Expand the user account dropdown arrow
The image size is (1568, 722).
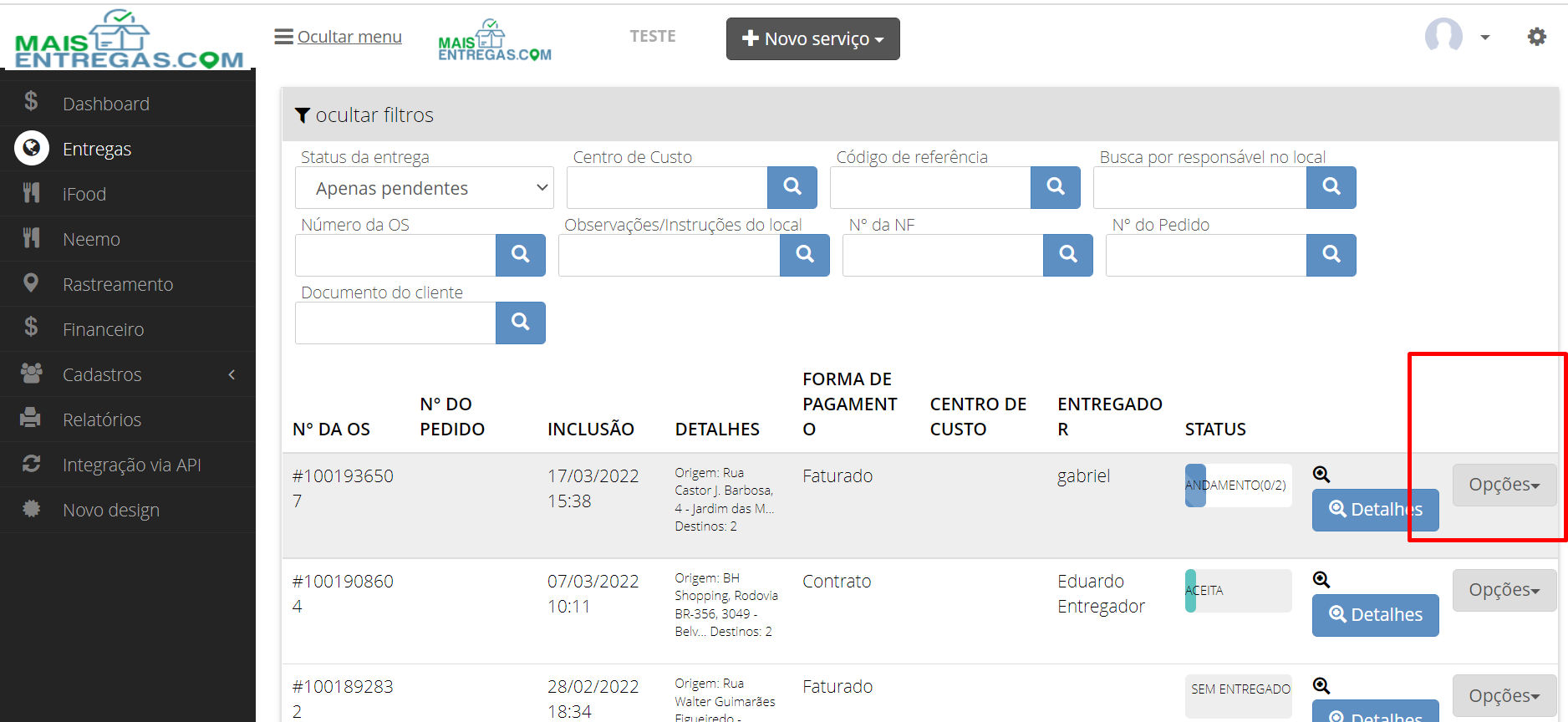[1485, 38]
